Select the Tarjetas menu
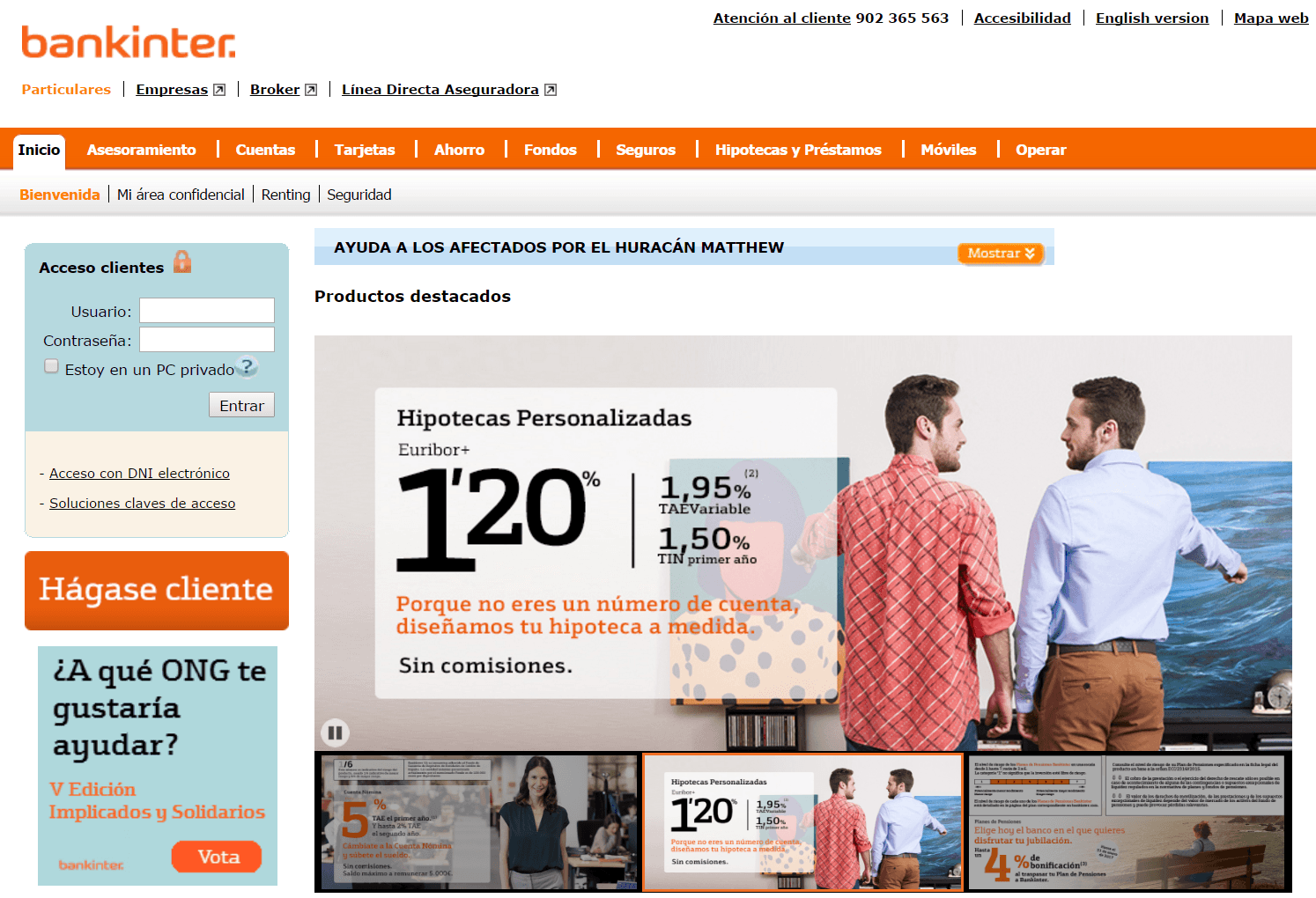Image resolution: width=1316 pixels, height=898 pixels. point(365,150)
